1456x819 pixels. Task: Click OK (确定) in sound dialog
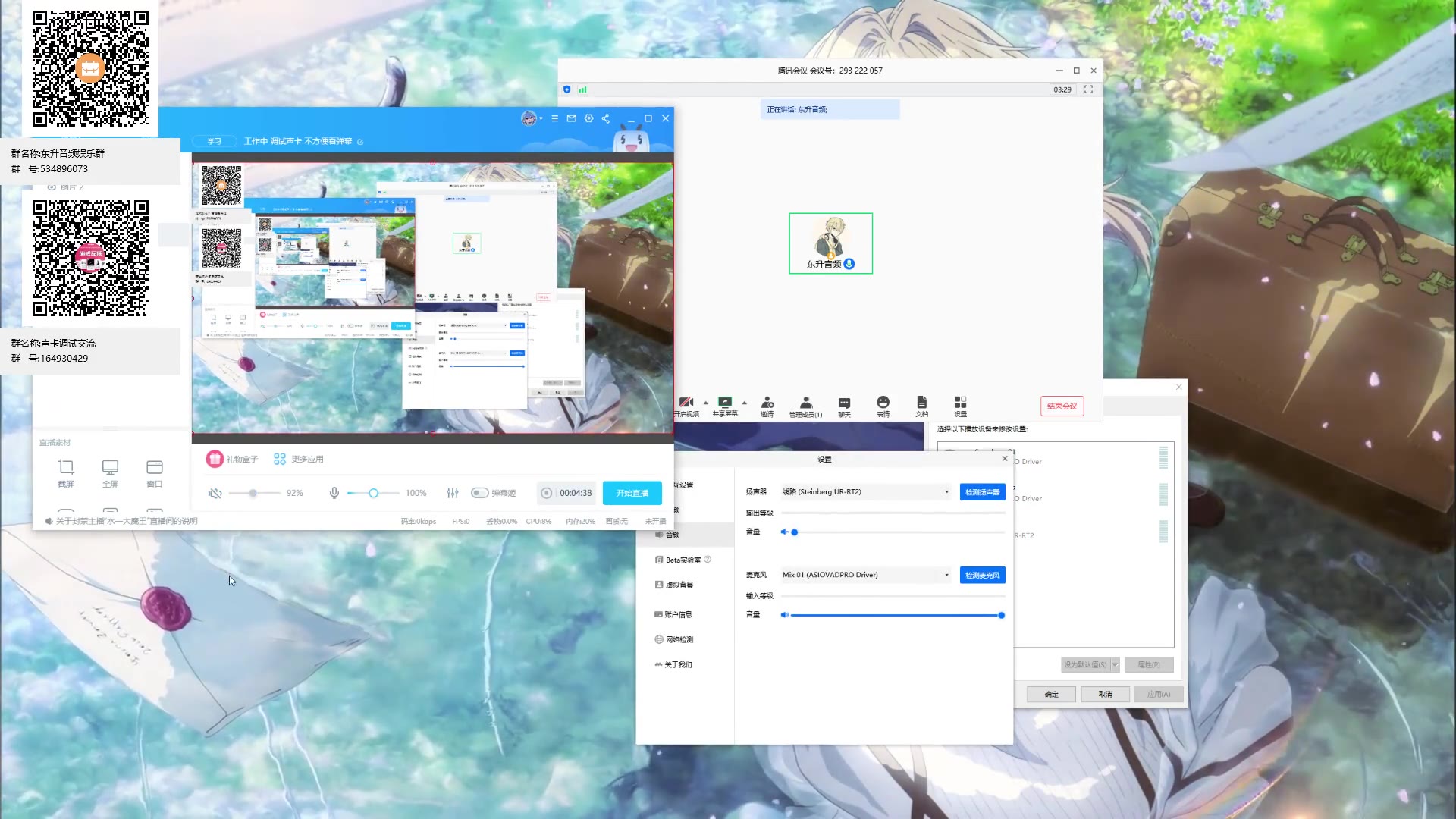(x=1051, y=694)
